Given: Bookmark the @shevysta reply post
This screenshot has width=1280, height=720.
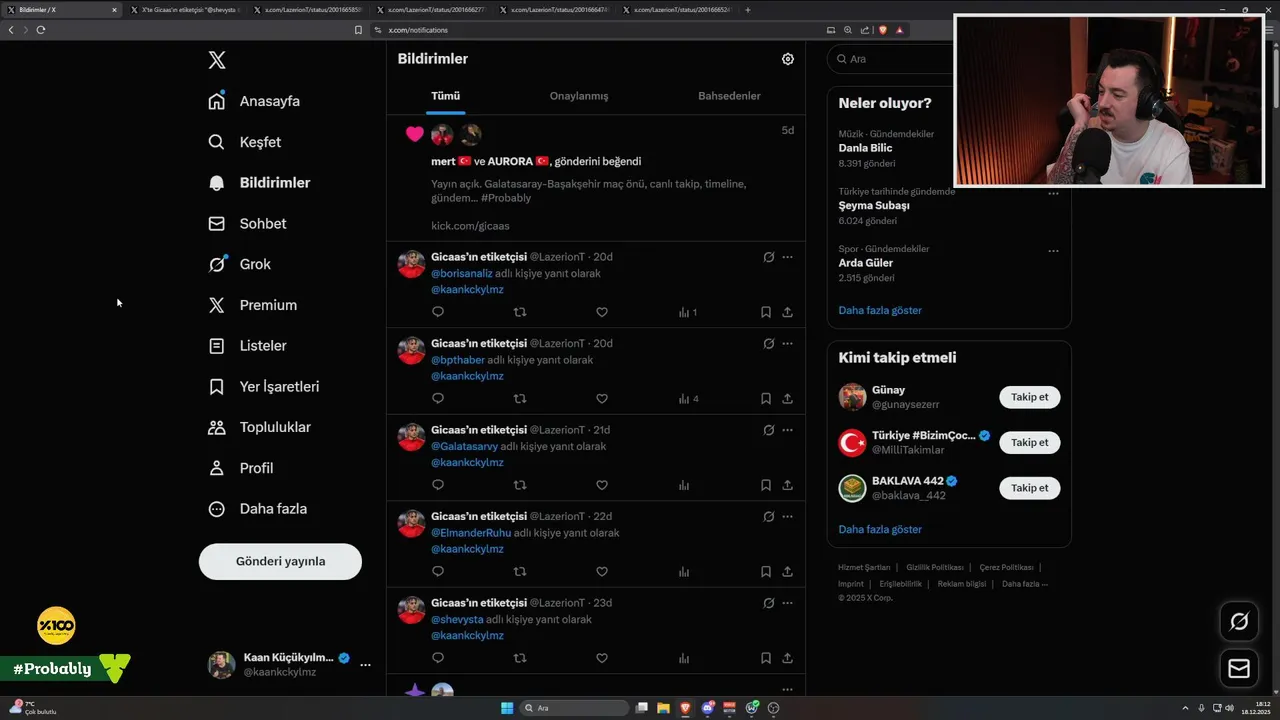Looking at the screenshot, I should (766, 658).
